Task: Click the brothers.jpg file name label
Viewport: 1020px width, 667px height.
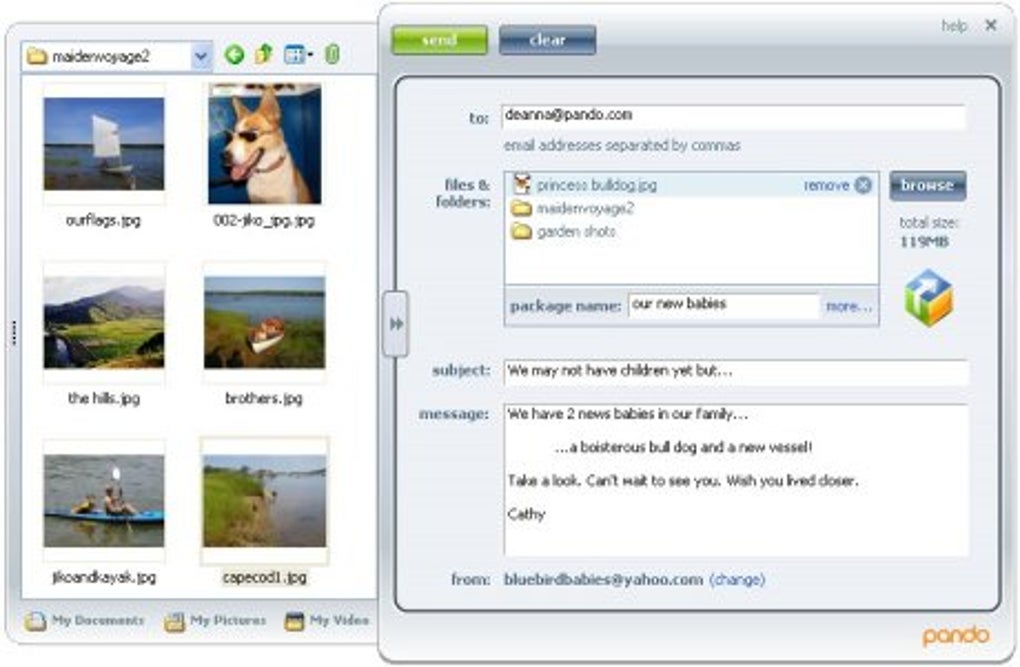Action: (x=263, y=398)
